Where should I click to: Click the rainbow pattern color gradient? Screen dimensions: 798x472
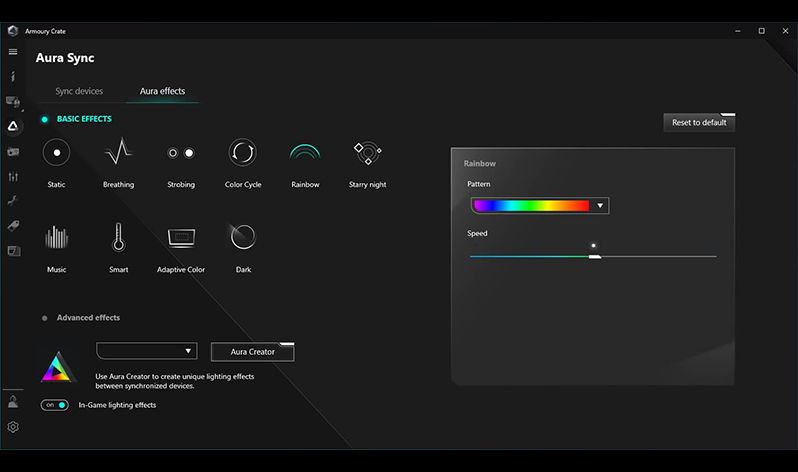point(531,206)
